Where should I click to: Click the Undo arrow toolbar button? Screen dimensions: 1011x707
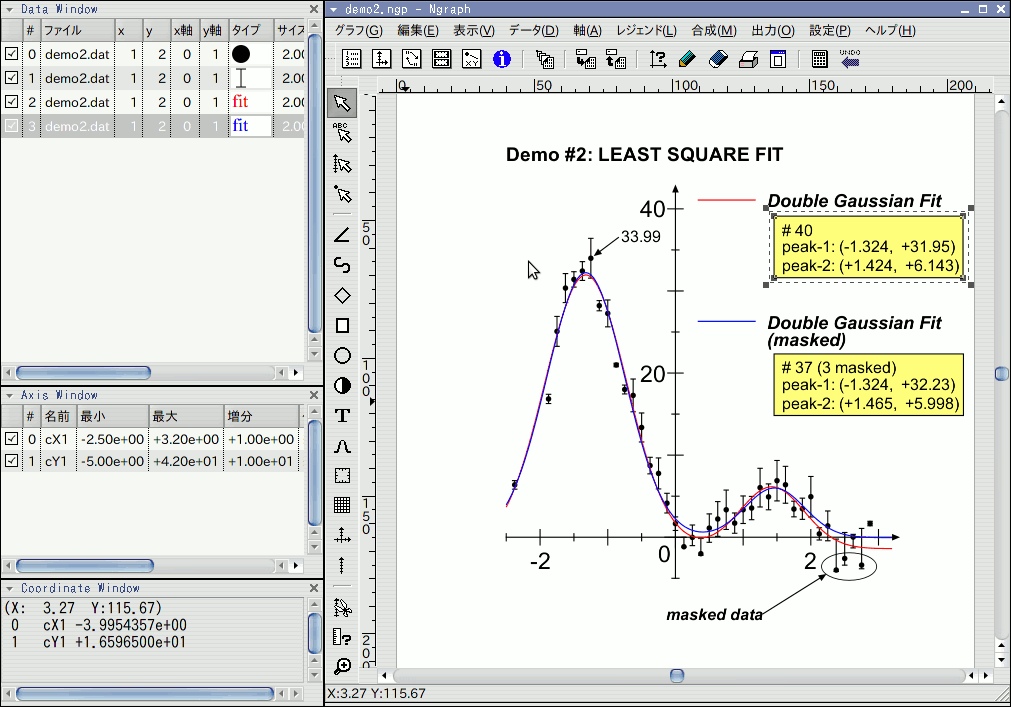[x=850, y=59]
